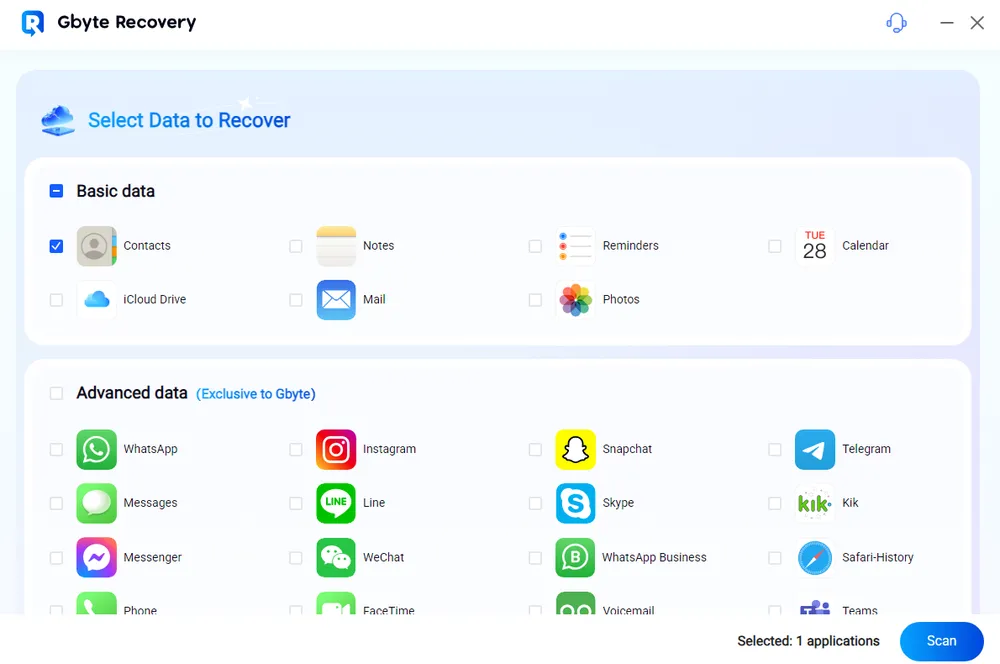The image size is (1000, 664).
Task: Check the Messenger checkbox
Action: (56, 558)
